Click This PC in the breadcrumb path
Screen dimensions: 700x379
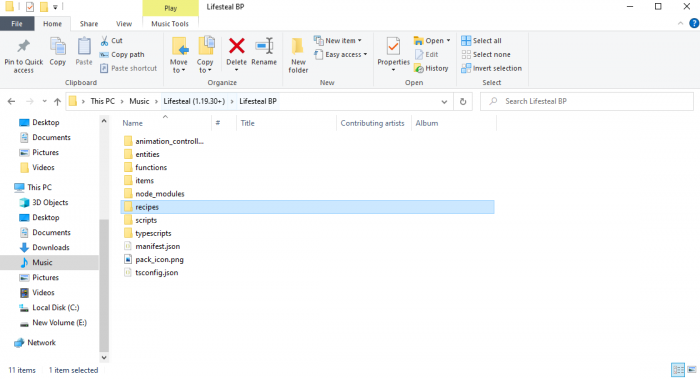tap(102, 101)
